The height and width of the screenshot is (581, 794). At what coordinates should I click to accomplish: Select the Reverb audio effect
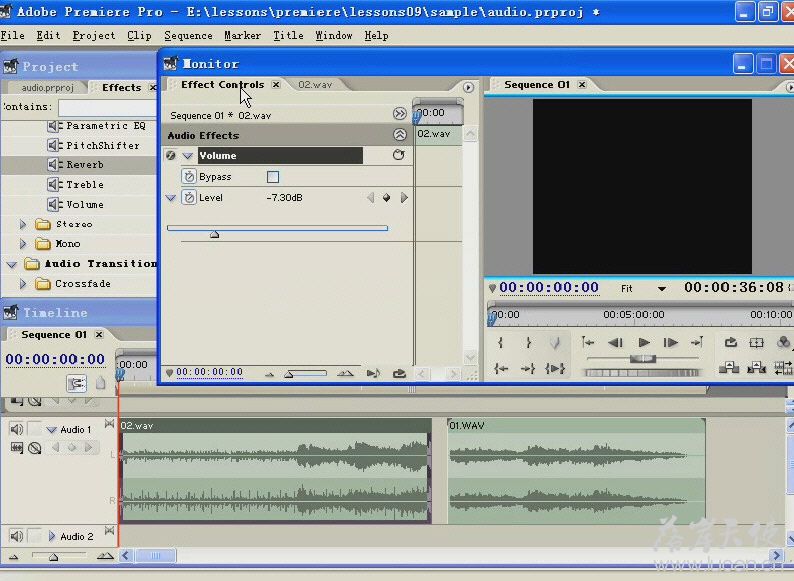click(x=76, y=165)
